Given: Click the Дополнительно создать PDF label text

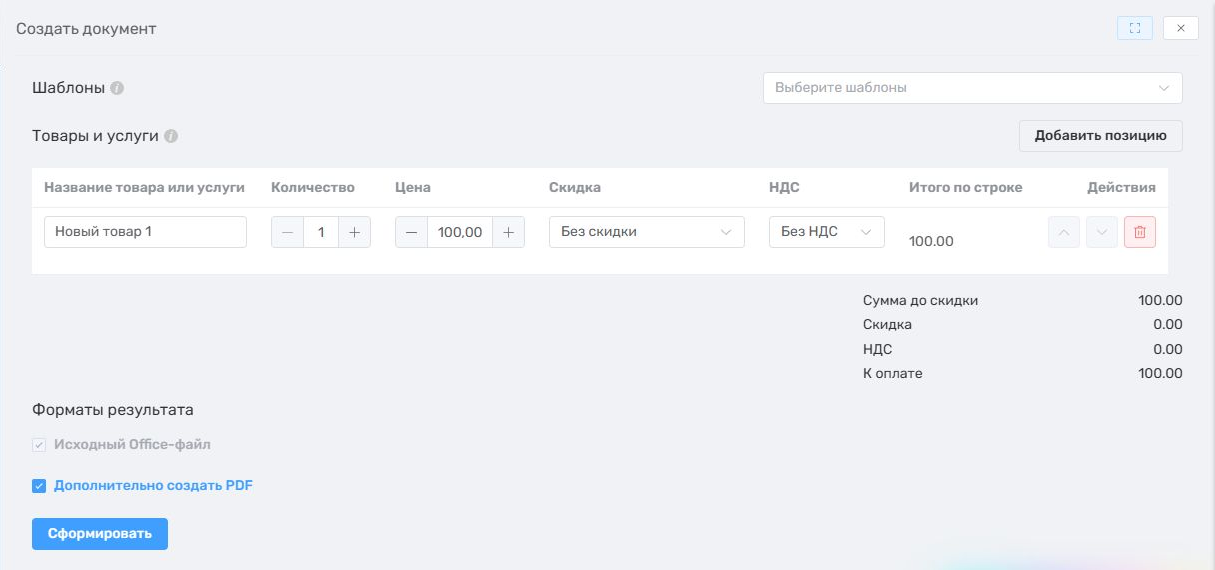Looking at the screenshot, I should click(x=153, y=486).
